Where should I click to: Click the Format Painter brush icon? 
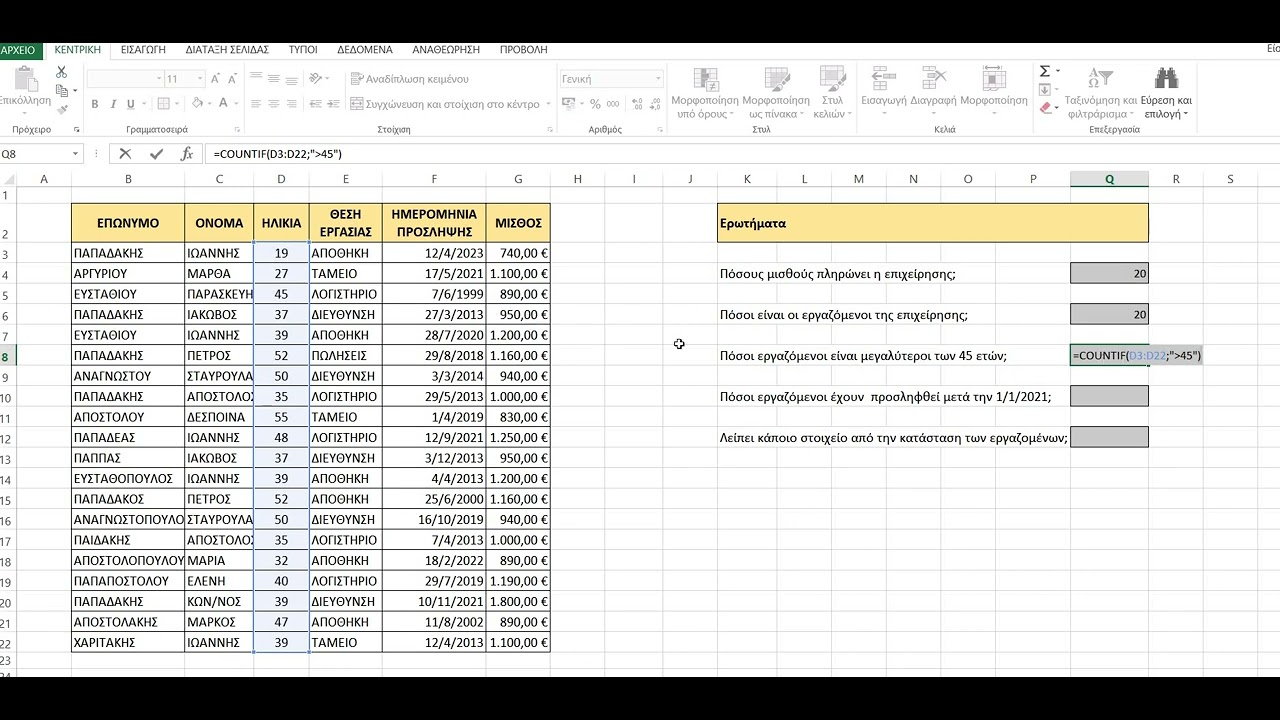tap(61, 109)
